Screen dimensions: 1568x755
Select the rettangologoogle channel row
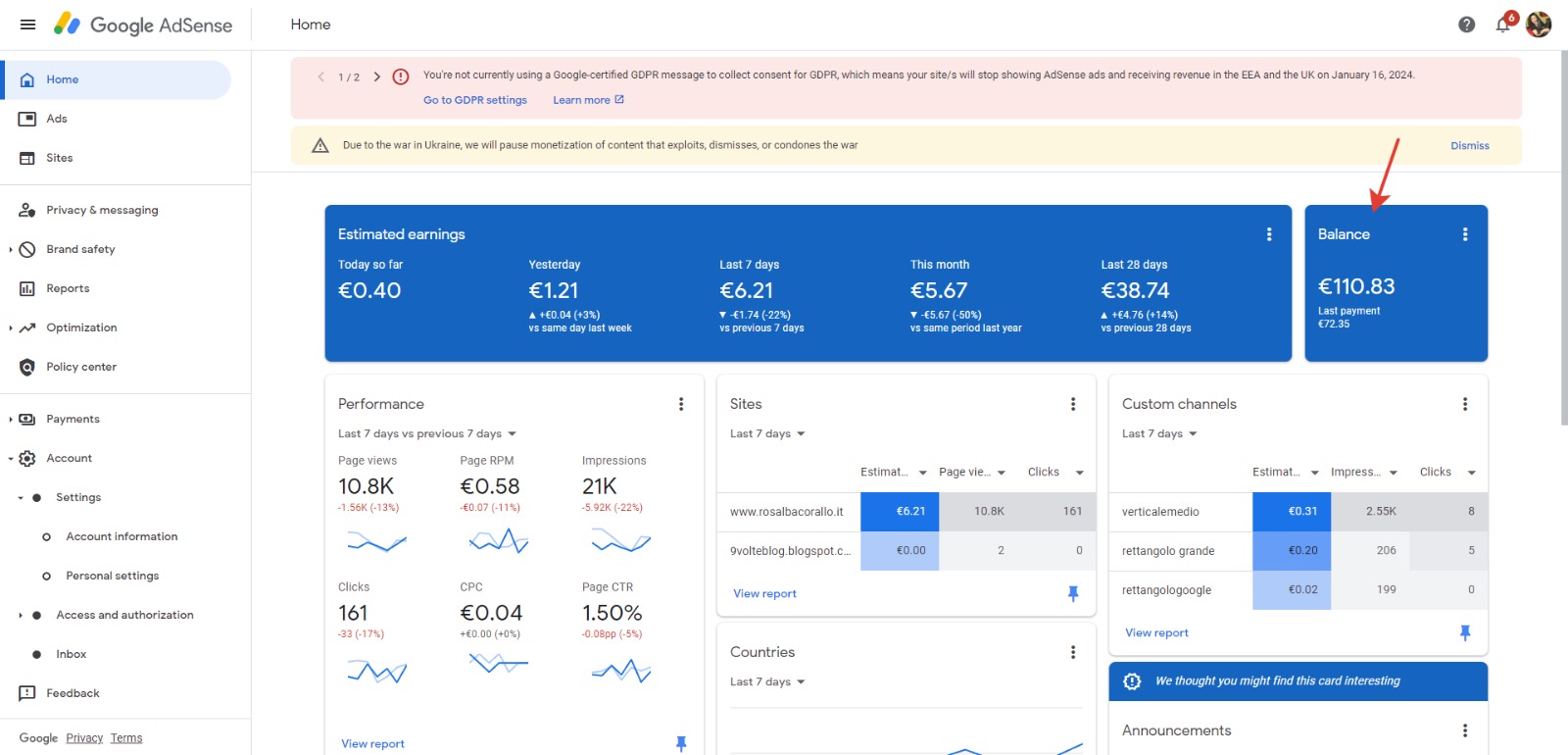[1298, 590]
